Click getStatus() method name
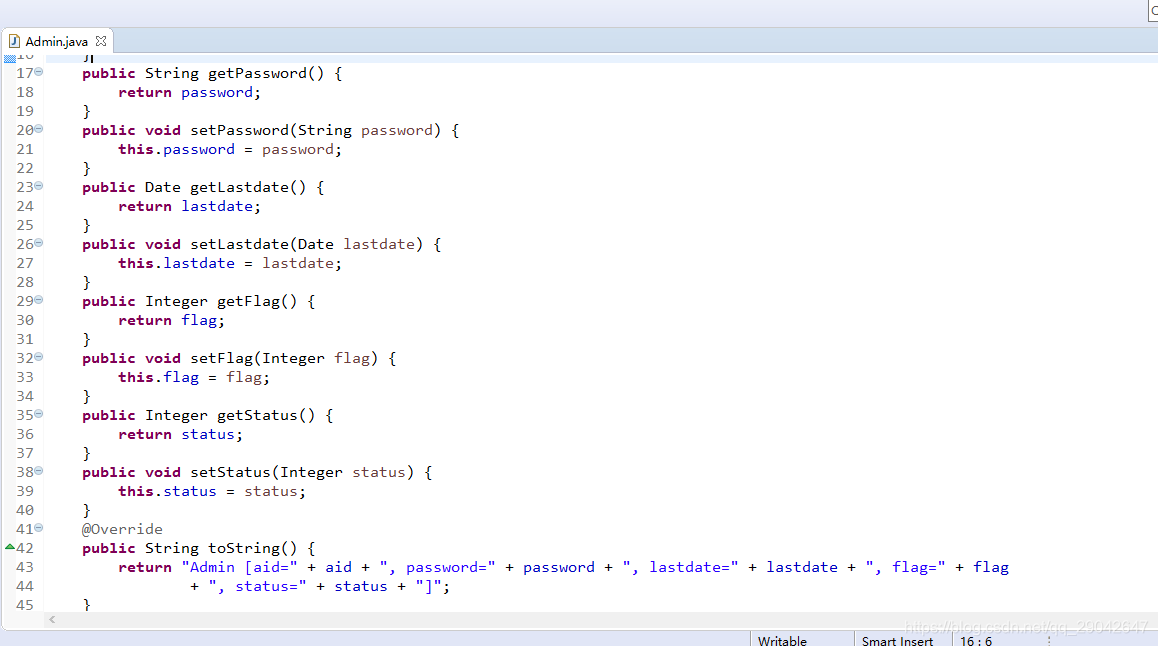 coord(266,416)
